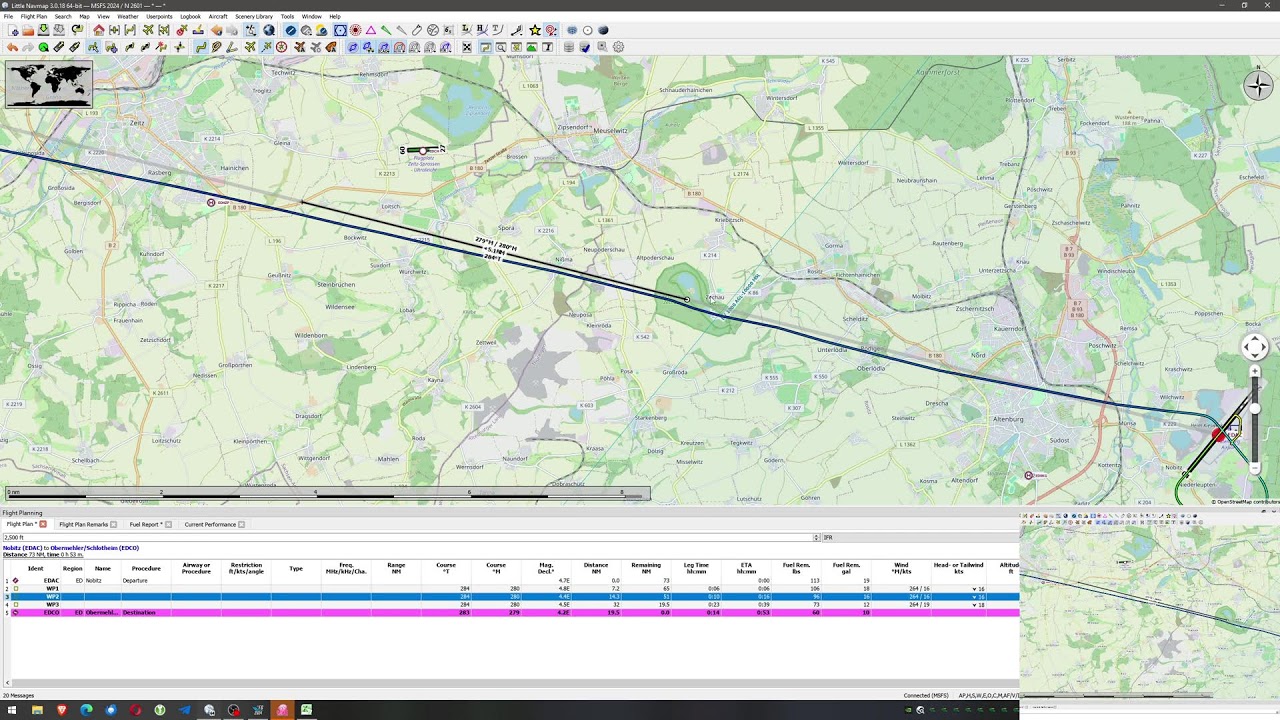The width and height of the screenshot is (1280, 720).
Task: Click the globe map projection icon
Action: pyautogui.click(x=268, y=30)
